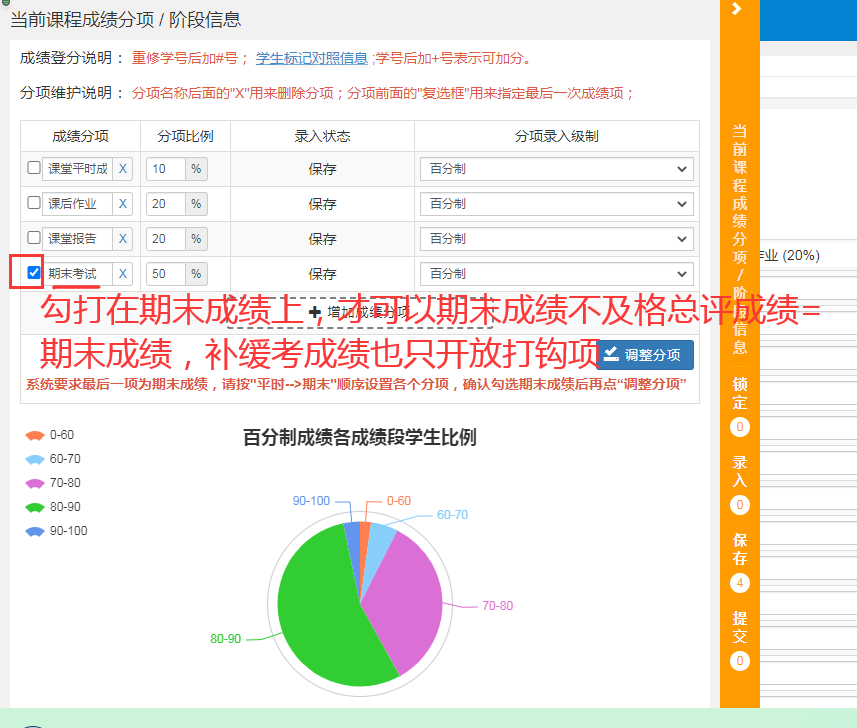Delete 课堂平时成 item with X icon
This screenshot has height=728, width=857.
(x=123, y=169)
